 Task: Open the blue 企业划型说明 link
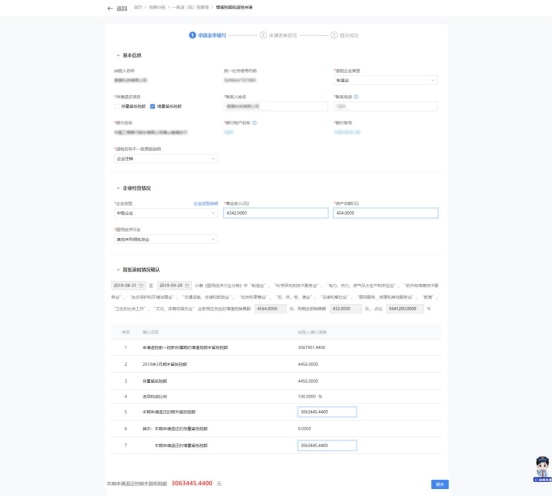pos(206,203)
